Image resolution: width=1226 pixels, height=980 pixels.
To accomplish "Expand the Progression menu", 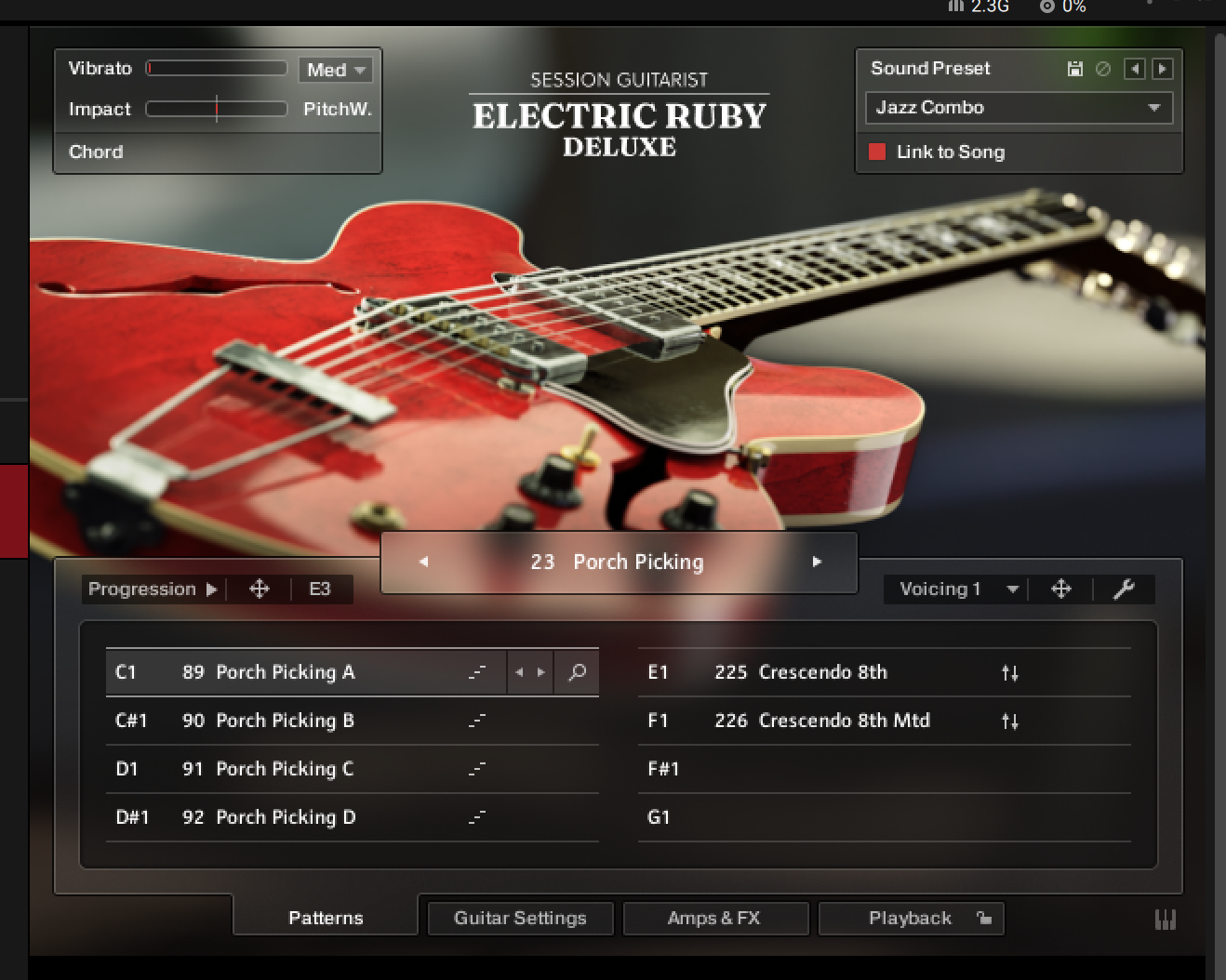I will 153,589.
